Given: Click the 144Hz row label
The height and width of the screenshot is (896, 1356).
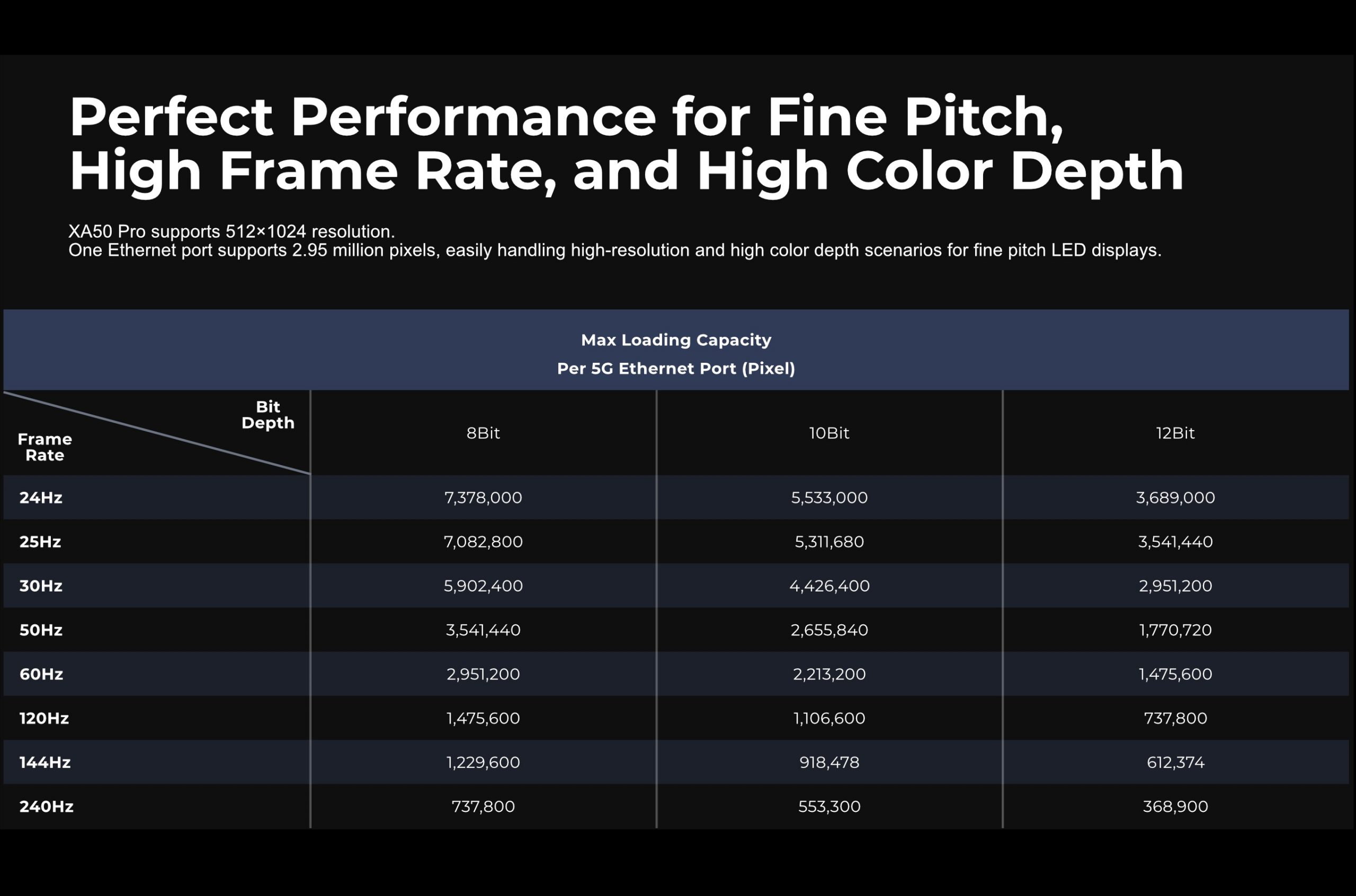Looking at the screenshot, I should coord(44,762).
